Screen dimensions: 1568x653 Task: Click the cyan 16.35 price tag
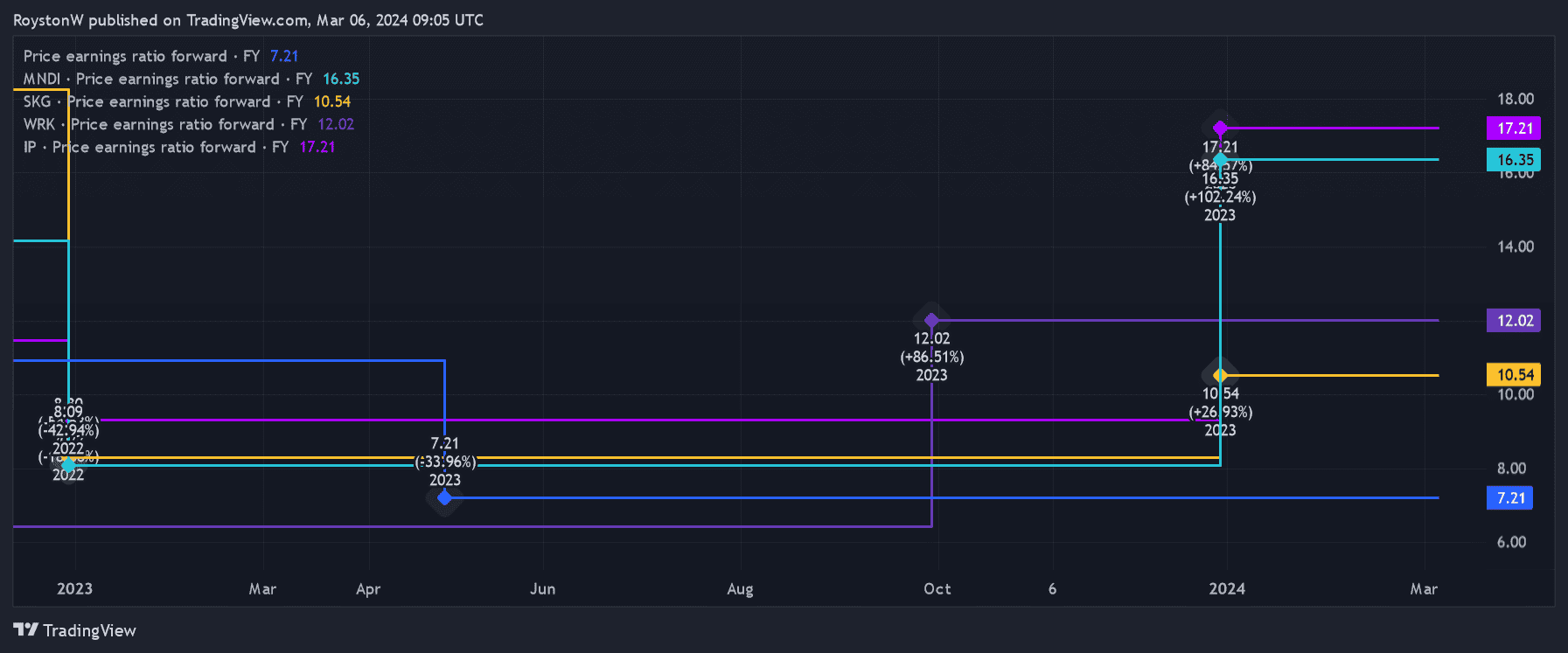coord(1514,160)
